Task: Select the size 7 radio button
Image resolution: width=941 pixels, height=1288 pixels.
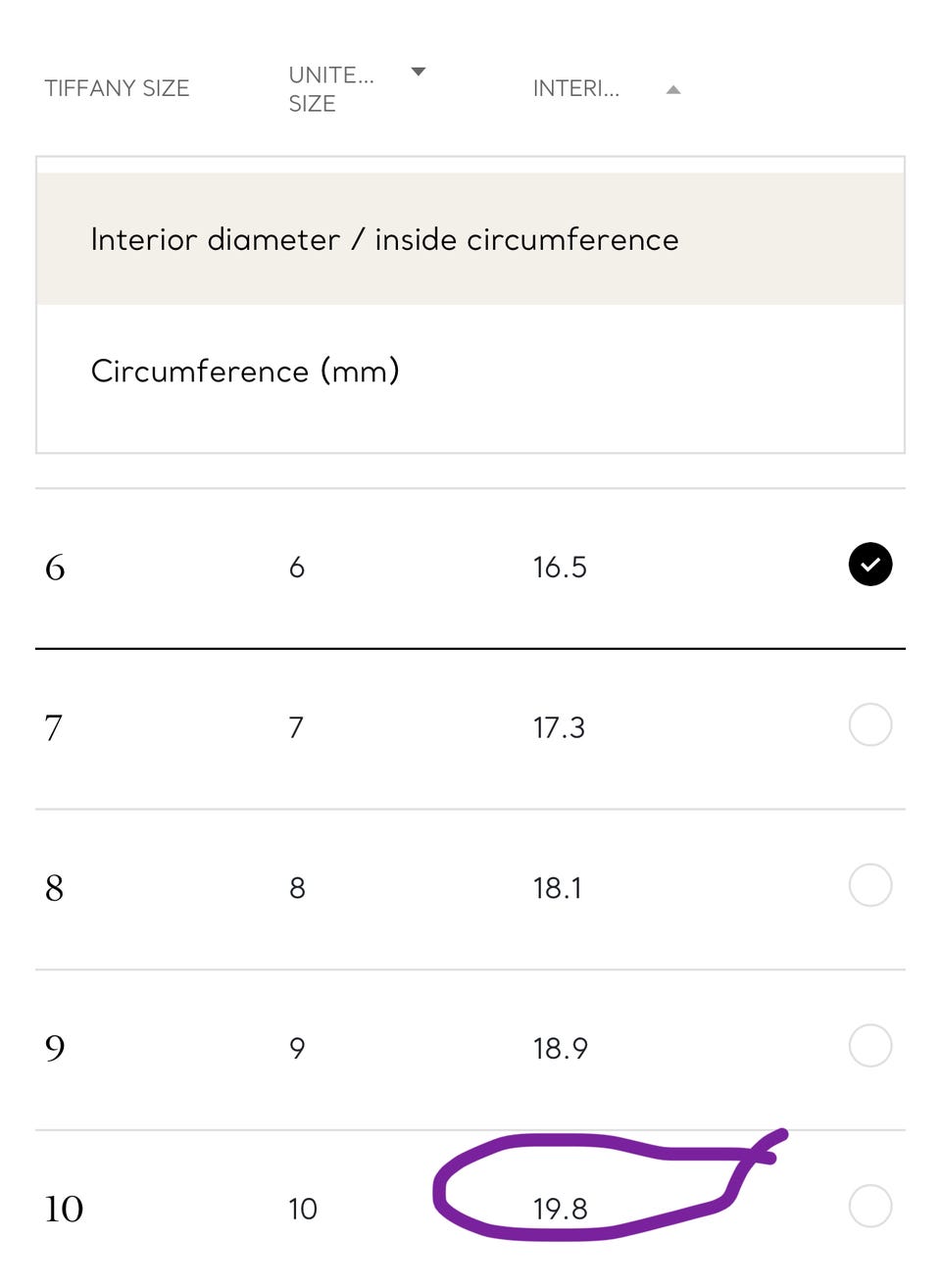Action: tap(869, 725)
